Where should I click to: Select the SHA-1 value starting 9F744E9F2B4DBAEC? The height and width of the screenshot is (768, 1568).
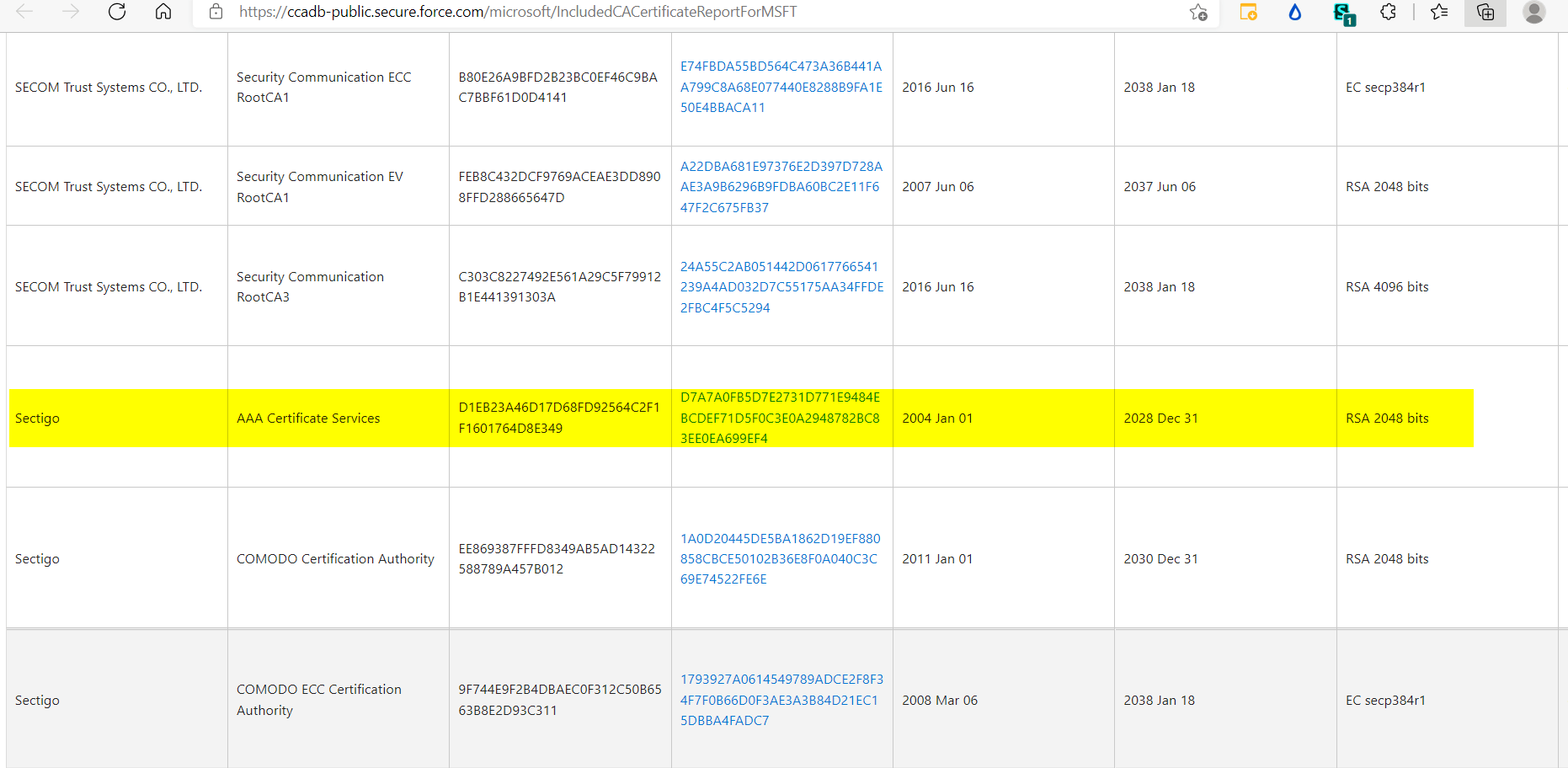[560, 700]
